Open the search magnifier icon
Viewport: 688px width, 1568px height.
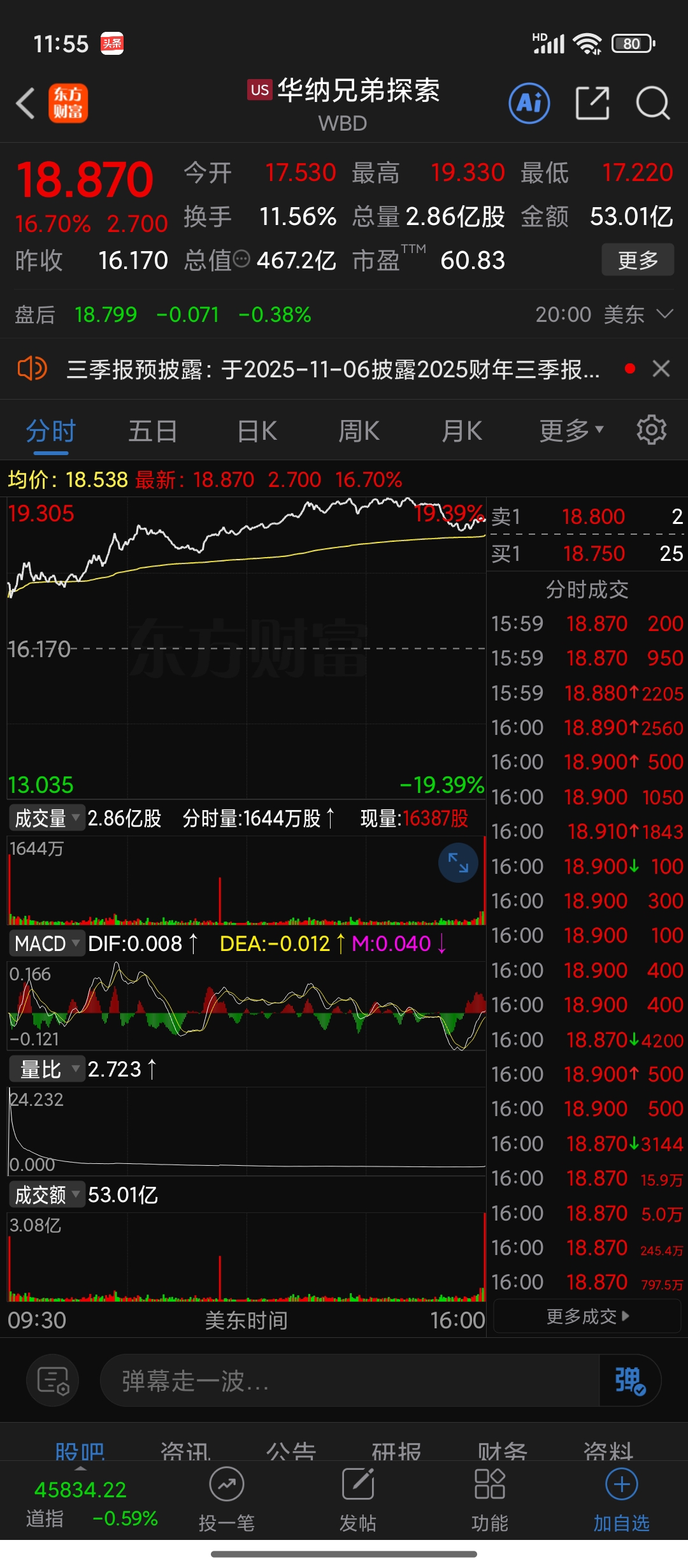[653, 103]
